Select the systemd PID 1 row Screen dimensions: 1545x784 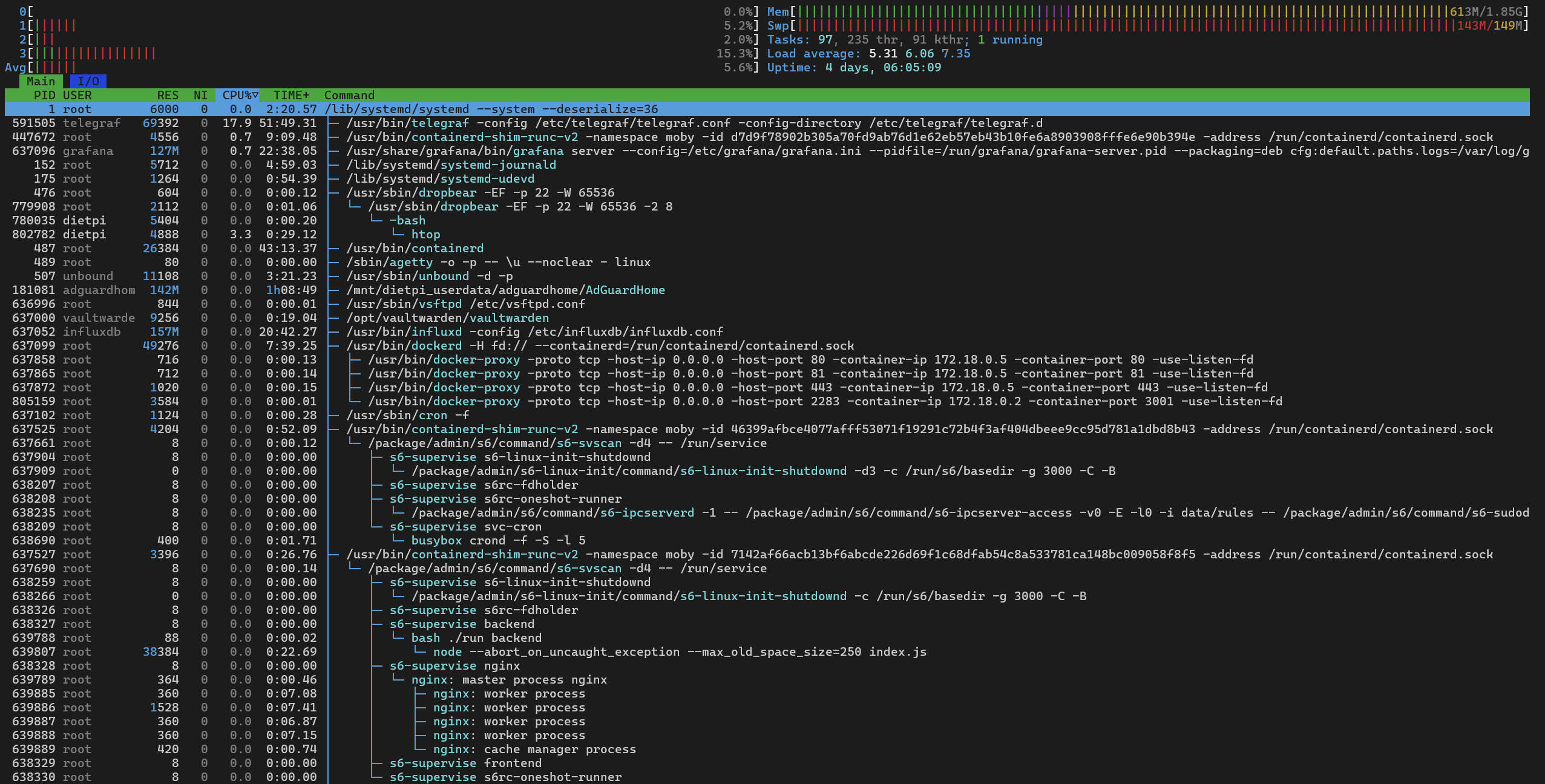[767, 109]
